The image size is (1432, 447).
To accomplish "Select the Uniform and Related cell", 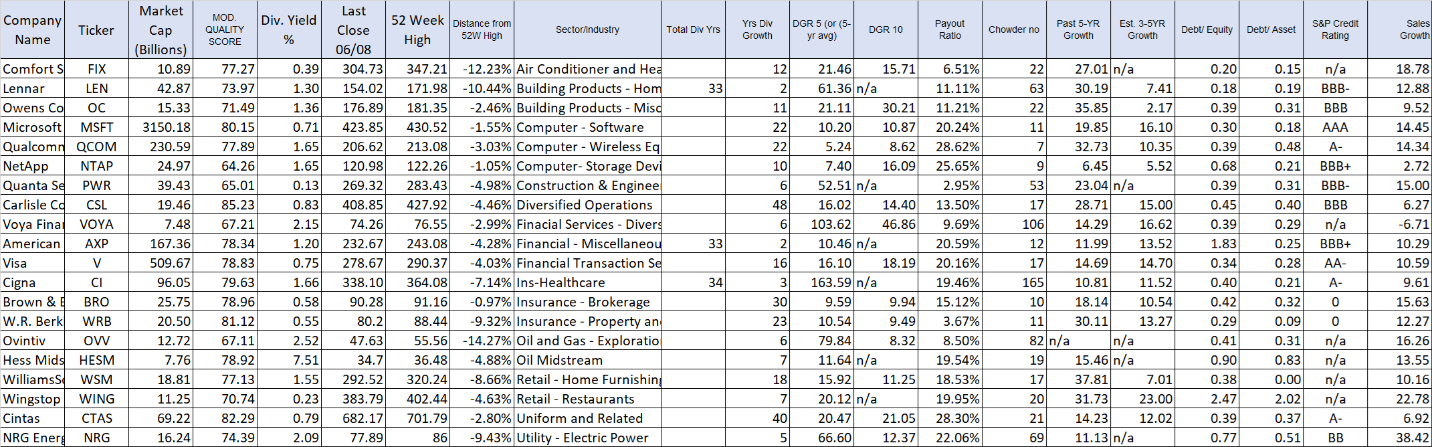I will (x=588, y=418).
